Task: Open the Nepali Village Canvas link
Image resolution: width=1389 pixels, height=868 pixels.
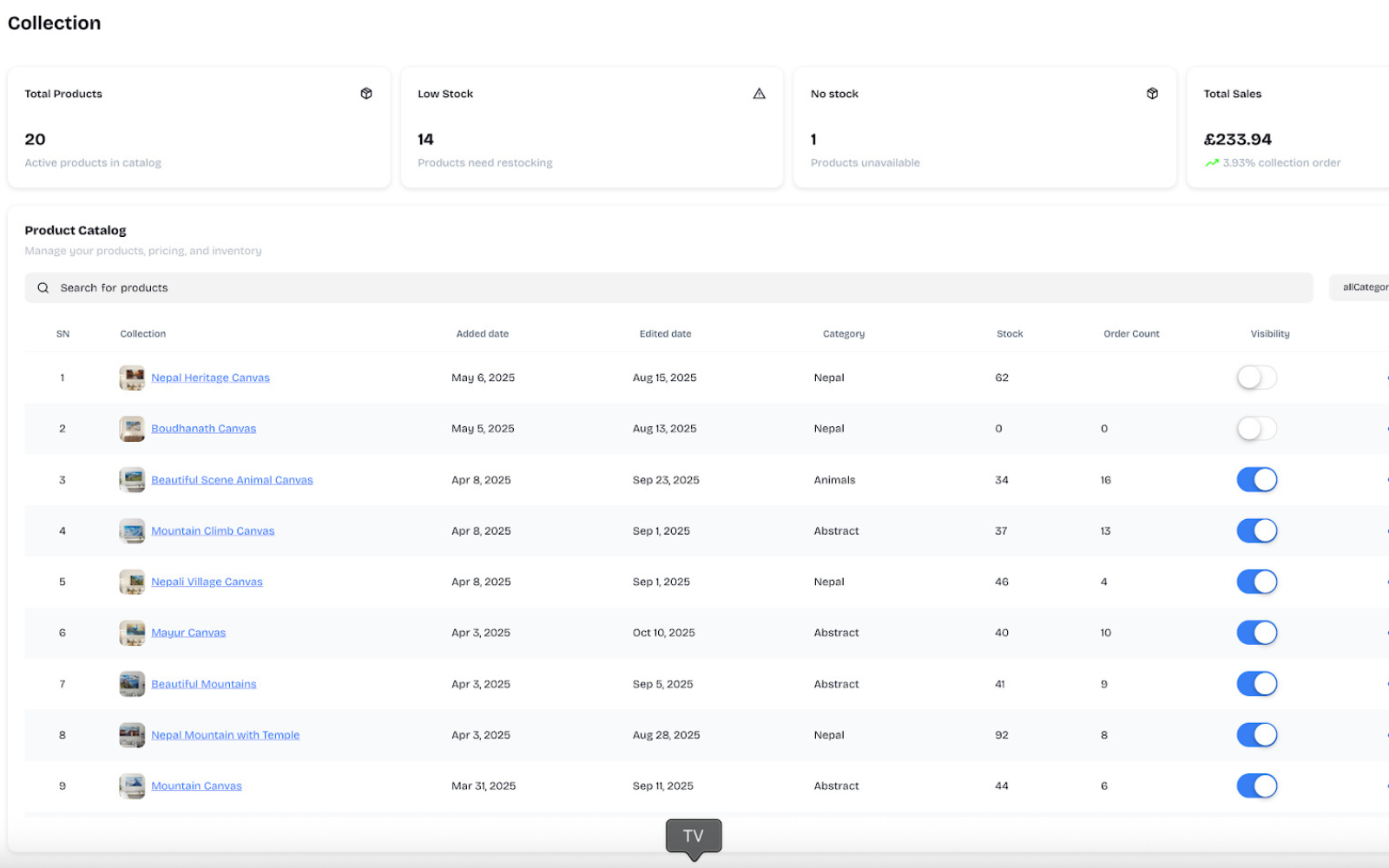Action: (207, 582)
